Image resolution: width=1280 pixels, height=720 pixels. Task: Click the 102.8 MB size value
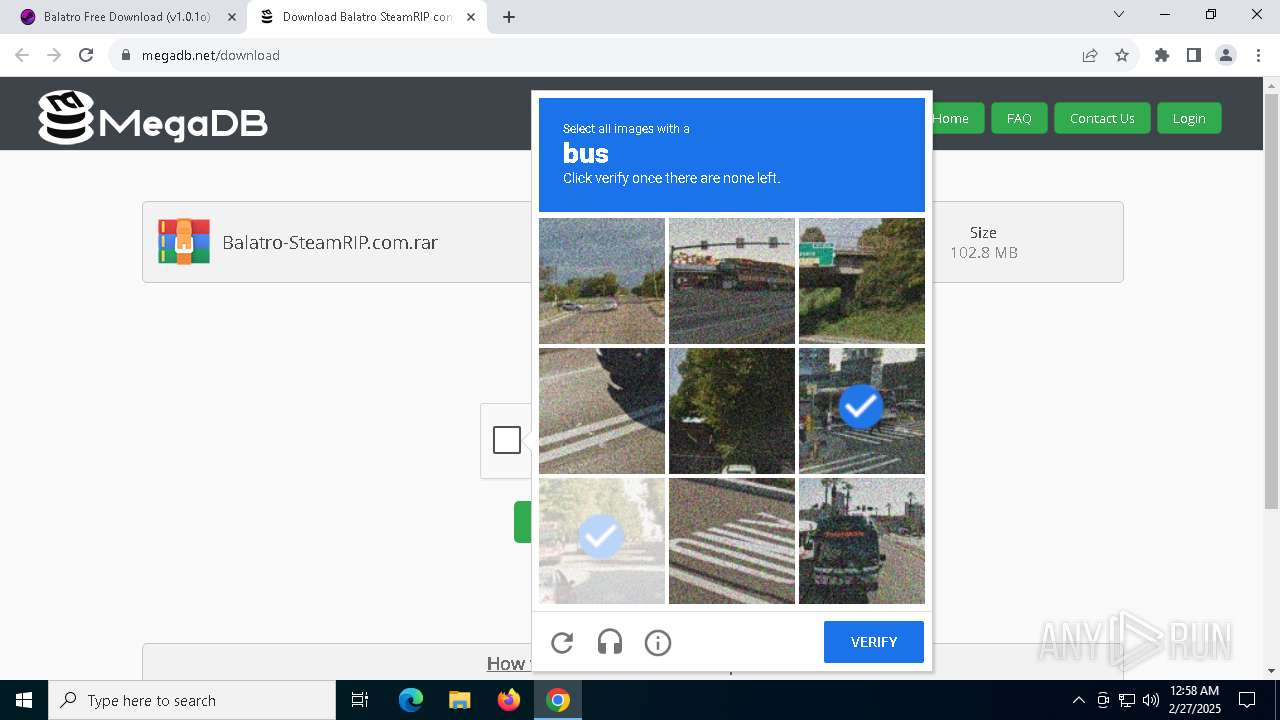(x=983, y=253)
